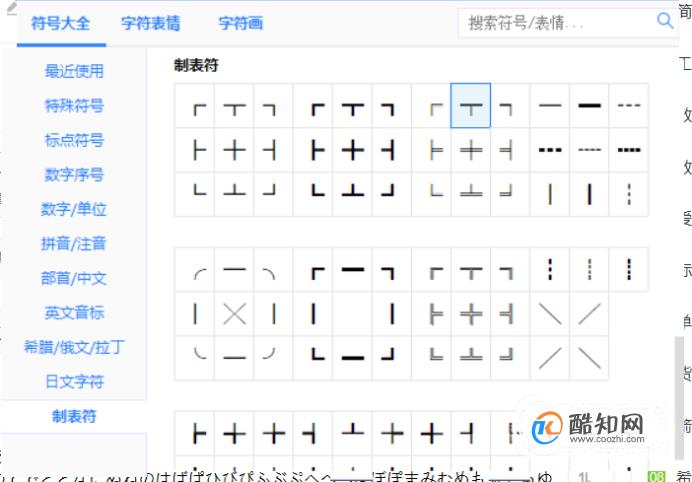Image resolution: width=692 pixels, height=482 pixels.
Task: Choose the diagonal X cross symbol
Action: point(234,314)
